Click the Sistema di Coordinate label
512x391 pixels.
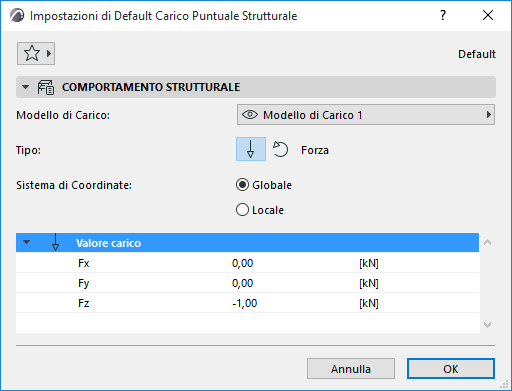click(74, 185)
